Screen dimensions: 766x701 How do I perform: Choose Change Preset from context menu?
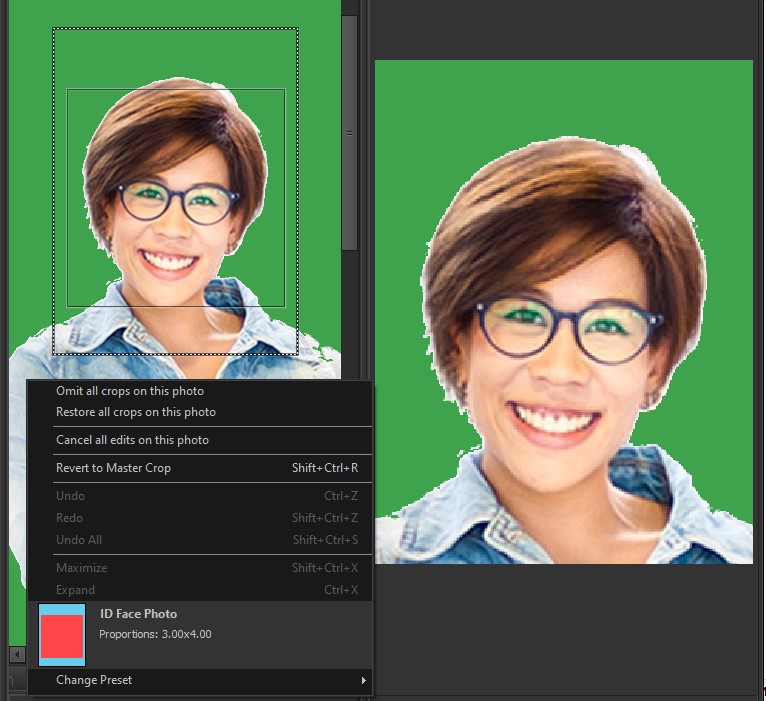pos(94,681)
